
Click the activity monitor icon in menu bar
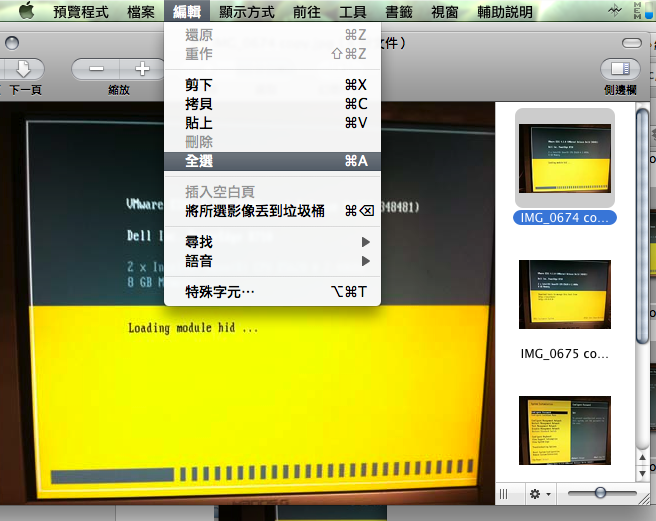tap(615, 11)
